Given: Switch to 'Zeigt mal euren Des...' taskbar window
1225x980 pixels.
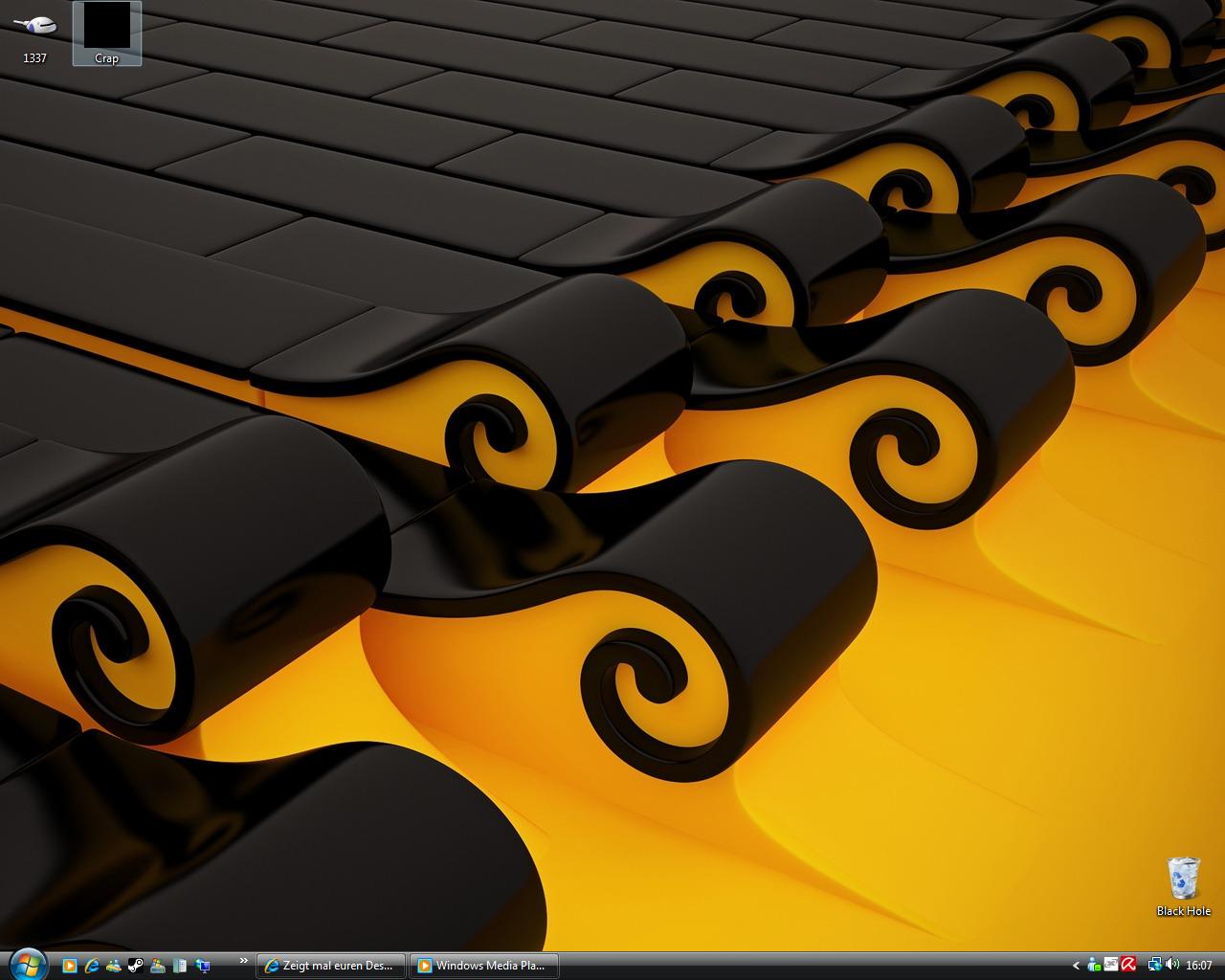Looking at the screenshot, I should pos(331,966).
